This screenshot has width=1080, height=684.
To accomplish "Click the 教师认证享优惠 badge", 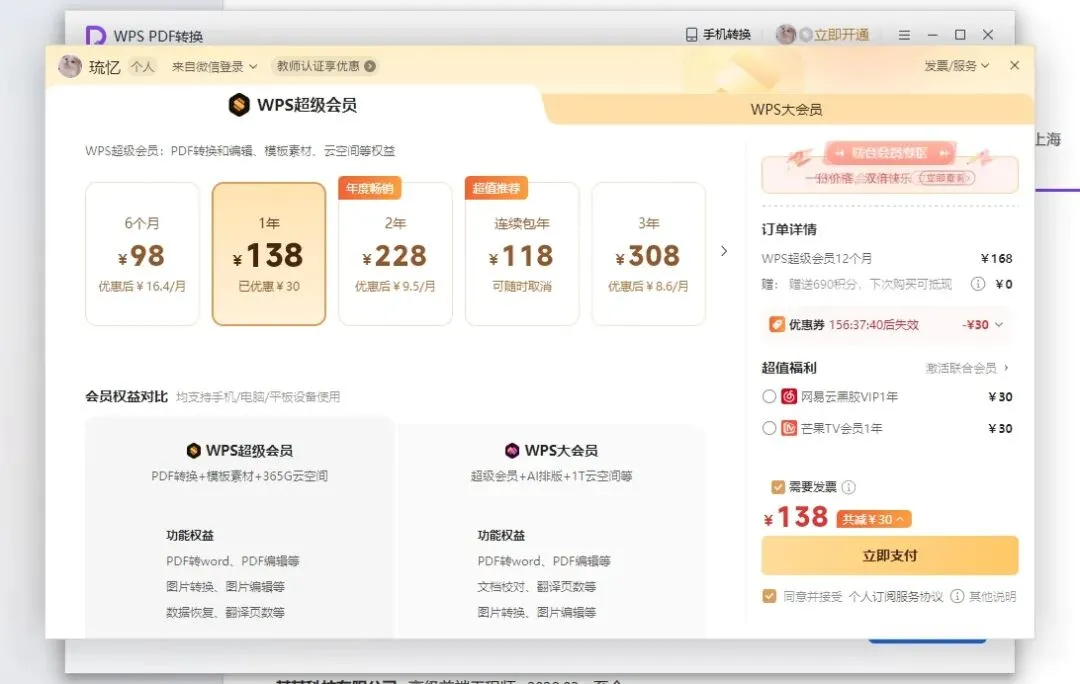I will click(324, 66).
